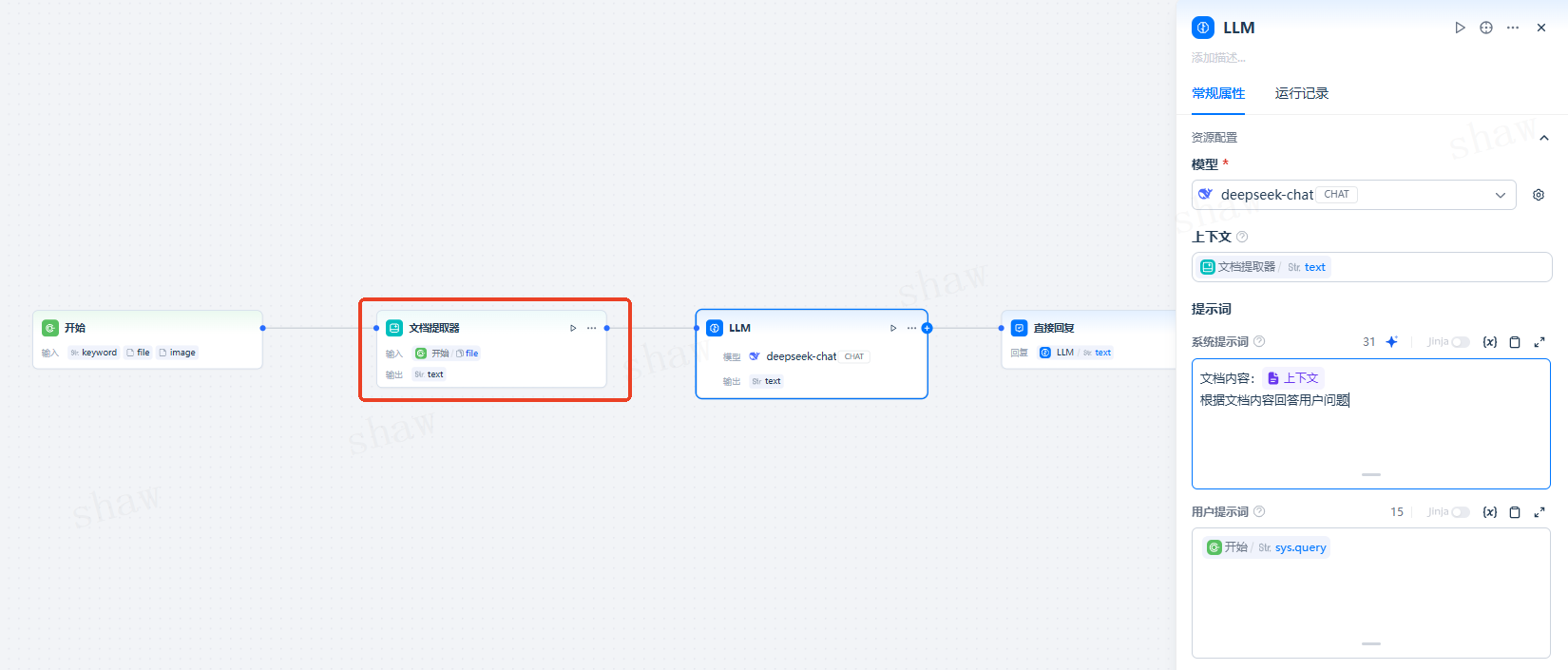The height and width of the screenshot is (670, 1568).
Task: Run the LLM node from the panel header
Action: (1460, 28)
